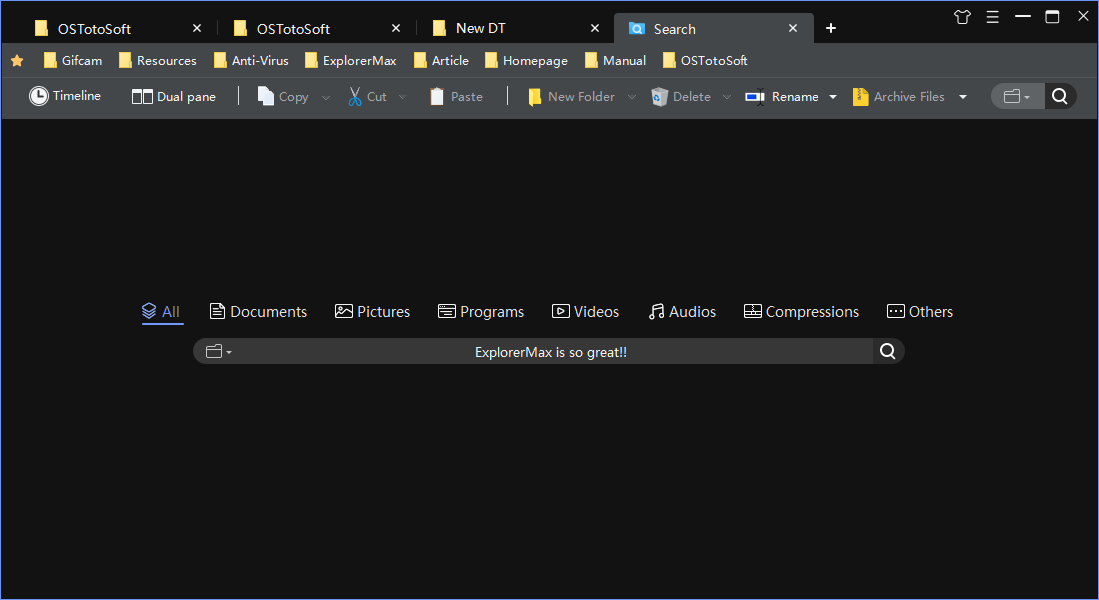Filter search by Programs
This screenshot has width=1099, height=600.
click(481, 311)
